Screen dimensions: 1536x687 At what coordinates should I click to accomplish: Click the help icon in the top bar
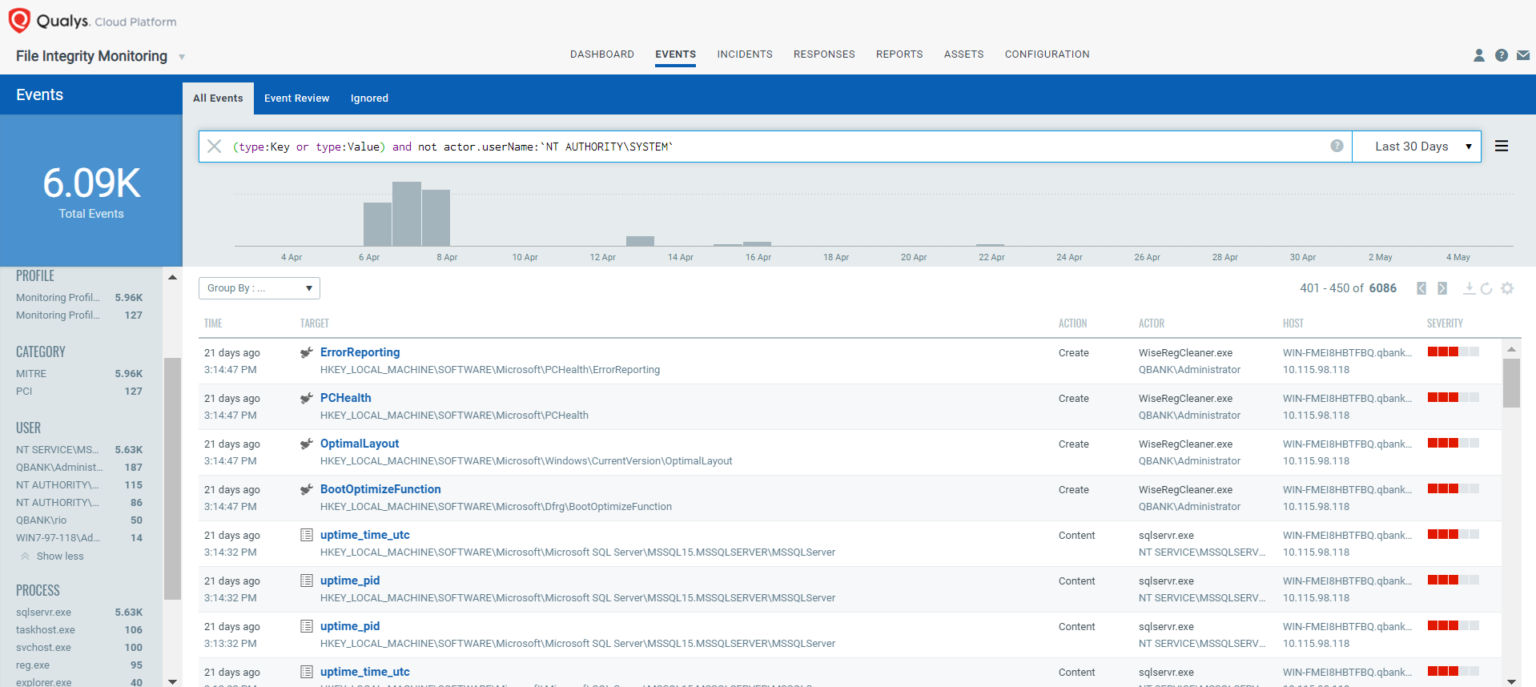pyautogui.click(x=1501, y=55)
